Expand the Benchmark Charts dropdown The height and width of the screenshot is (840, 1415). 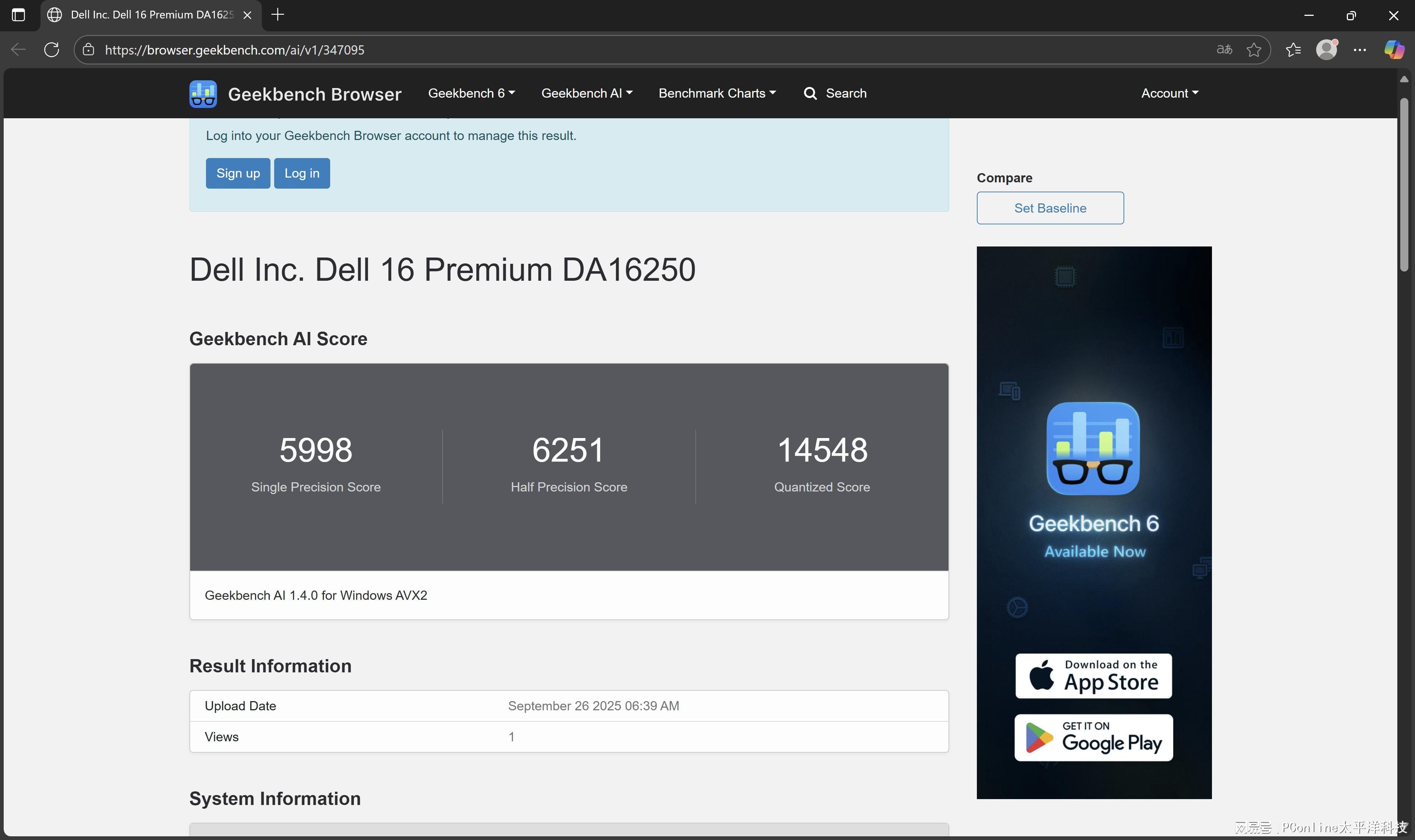(x=717, y=94)
